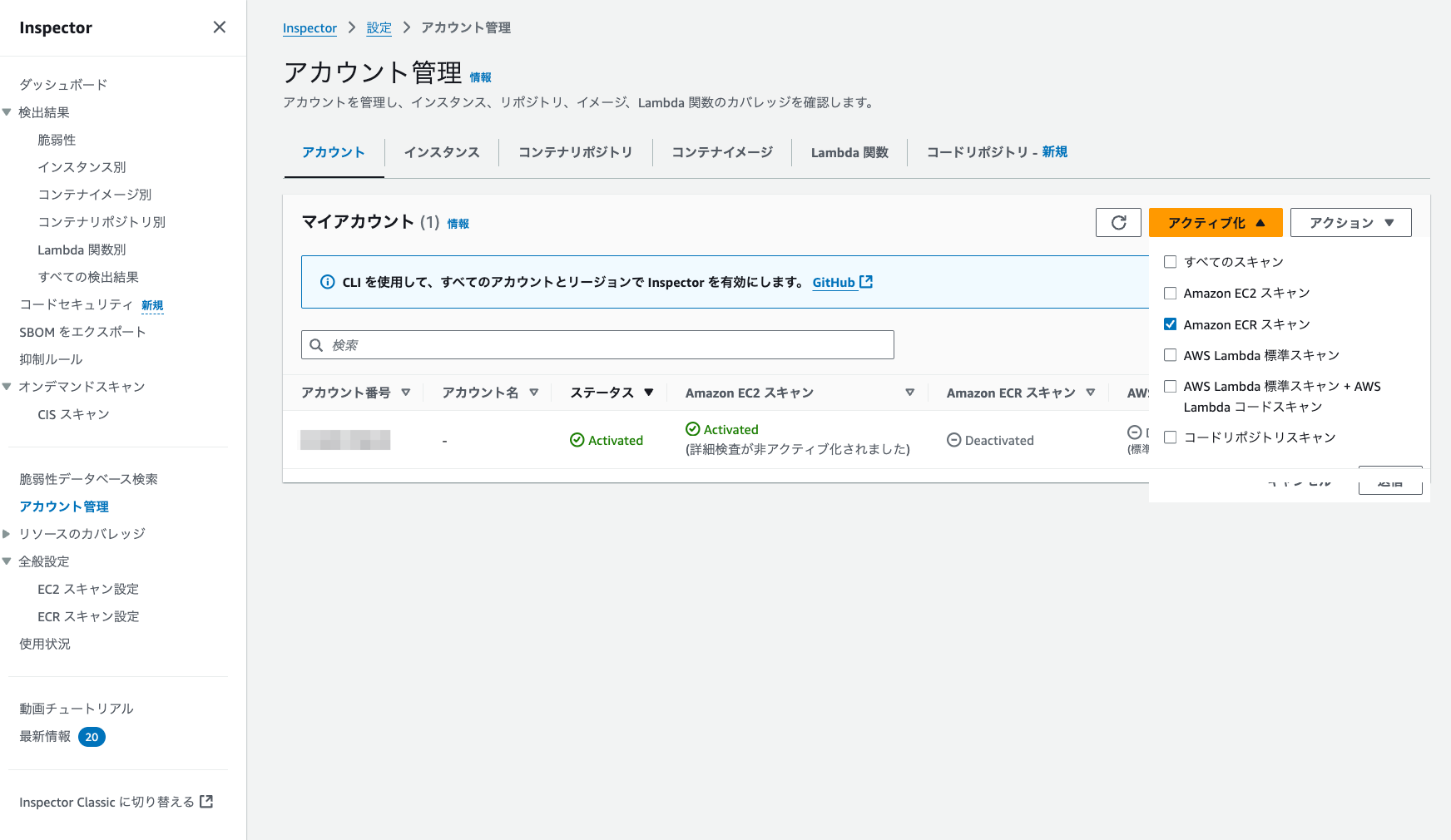Open the アクション dropdown menu
The width and height of the screenshot is (1451, 840).
click(x=1350, y=223)
